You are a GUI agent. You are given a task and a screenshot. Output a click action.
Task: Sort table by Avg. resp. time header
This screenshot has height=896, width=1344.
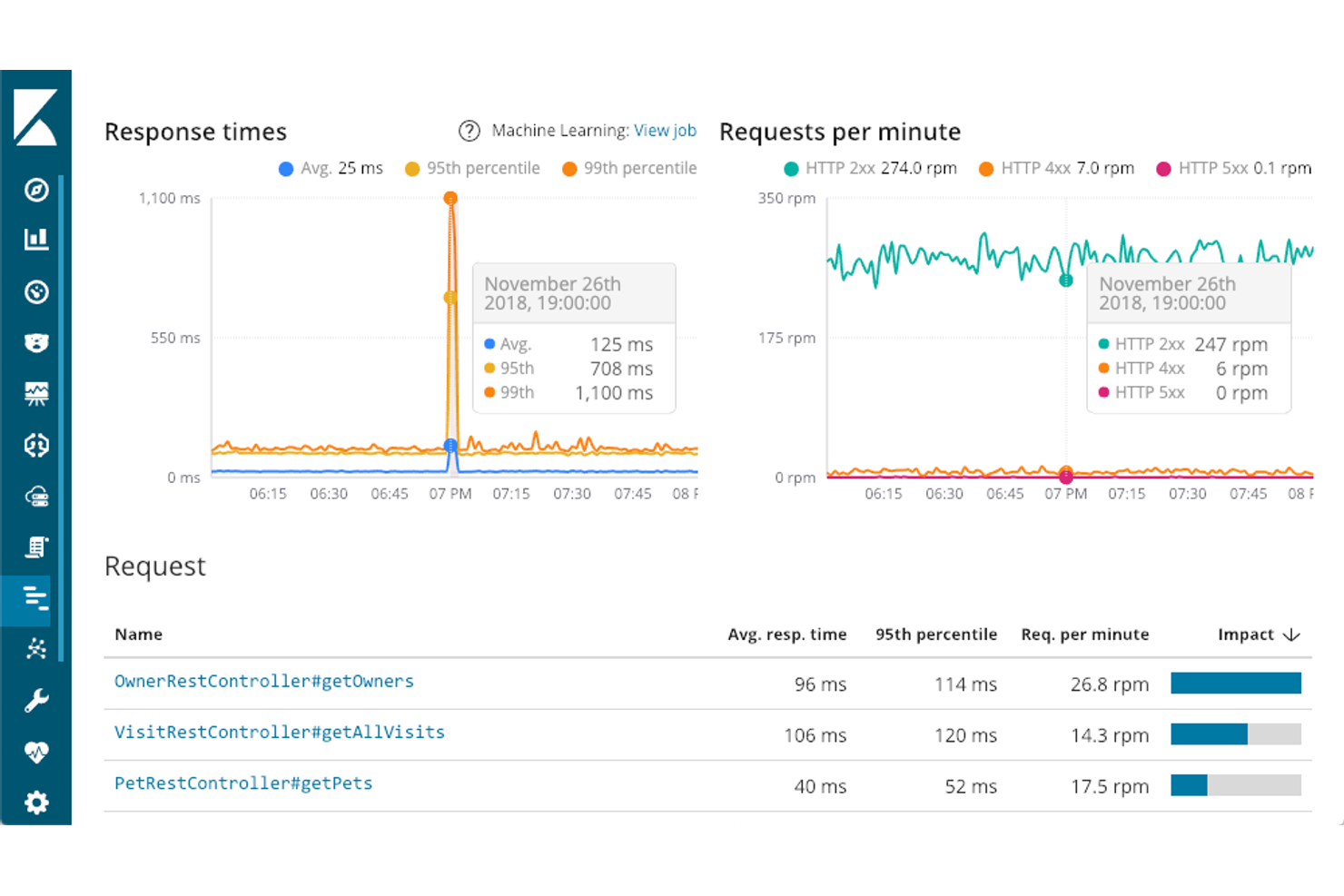coord(786,635)
